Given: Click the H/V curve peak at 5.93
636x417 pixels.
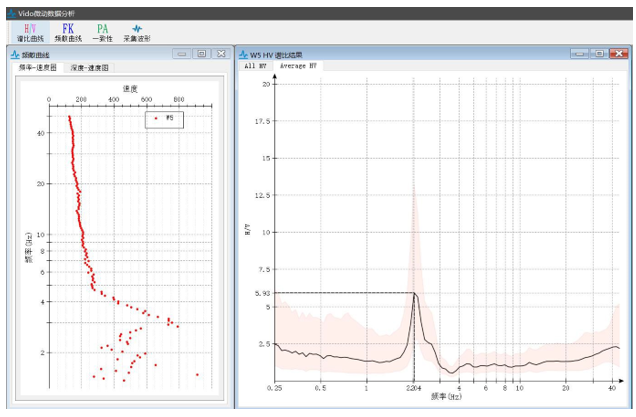Looking at the screenshot, I should (x=414, y=293).
